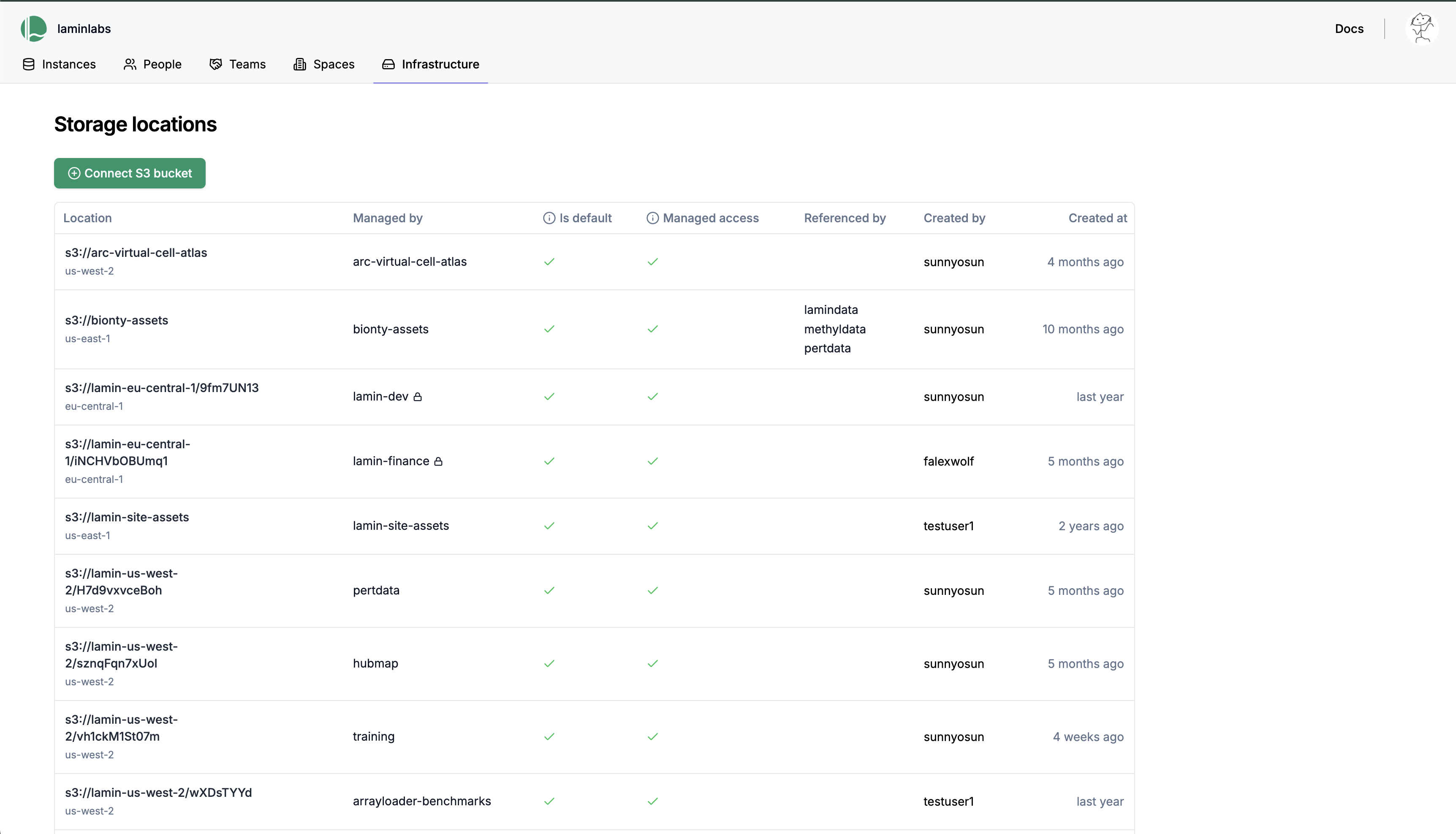1456x834 pixels.
Task: Click the Teams handshake icon
Action: pyautogui.click(x=216, y=64)
